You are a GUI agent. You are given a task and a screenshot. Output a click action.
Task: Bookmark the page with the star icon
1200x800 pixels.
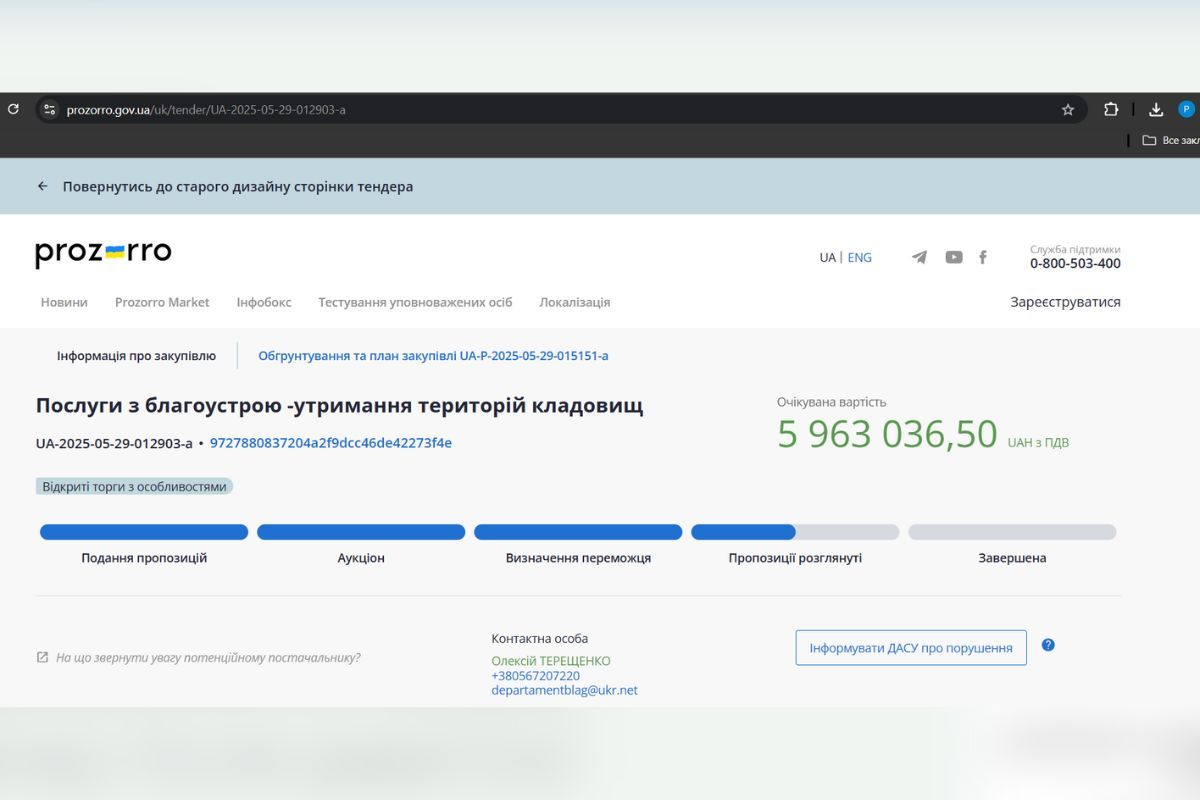coord(1069,110)
